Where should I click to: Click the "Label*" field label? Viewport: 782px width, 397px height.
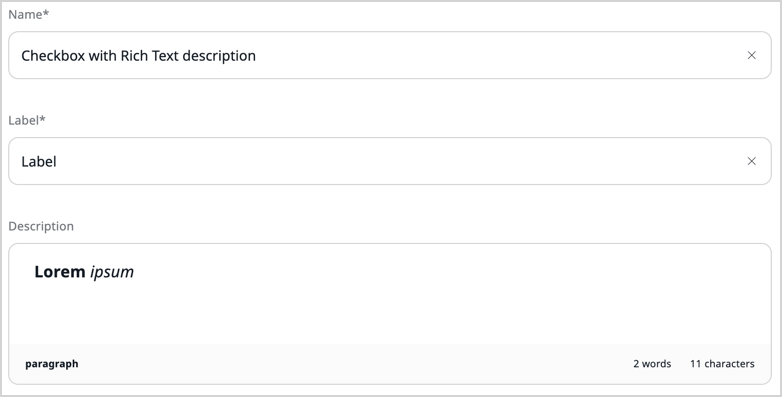click(x=27, y=120)
